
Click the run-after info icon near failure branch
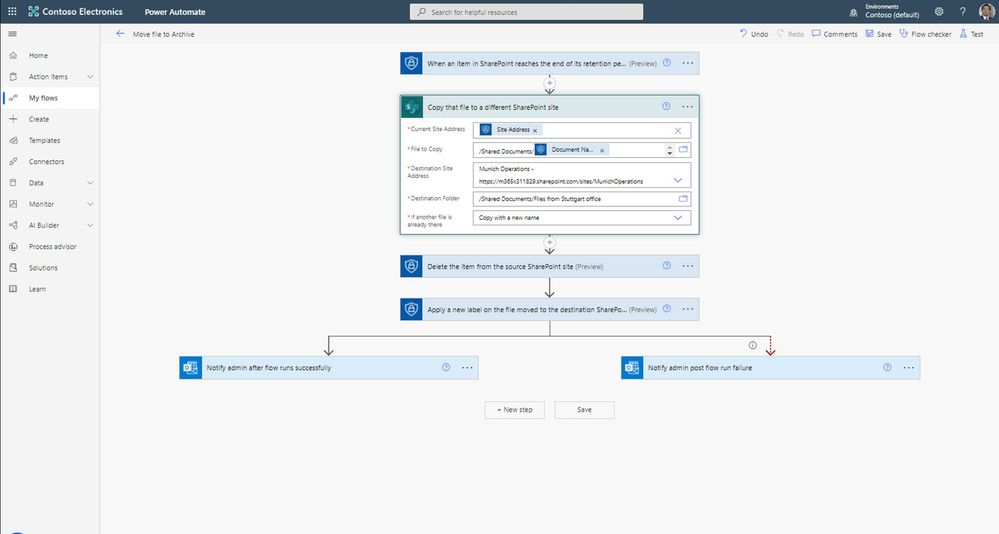point(752,345)
